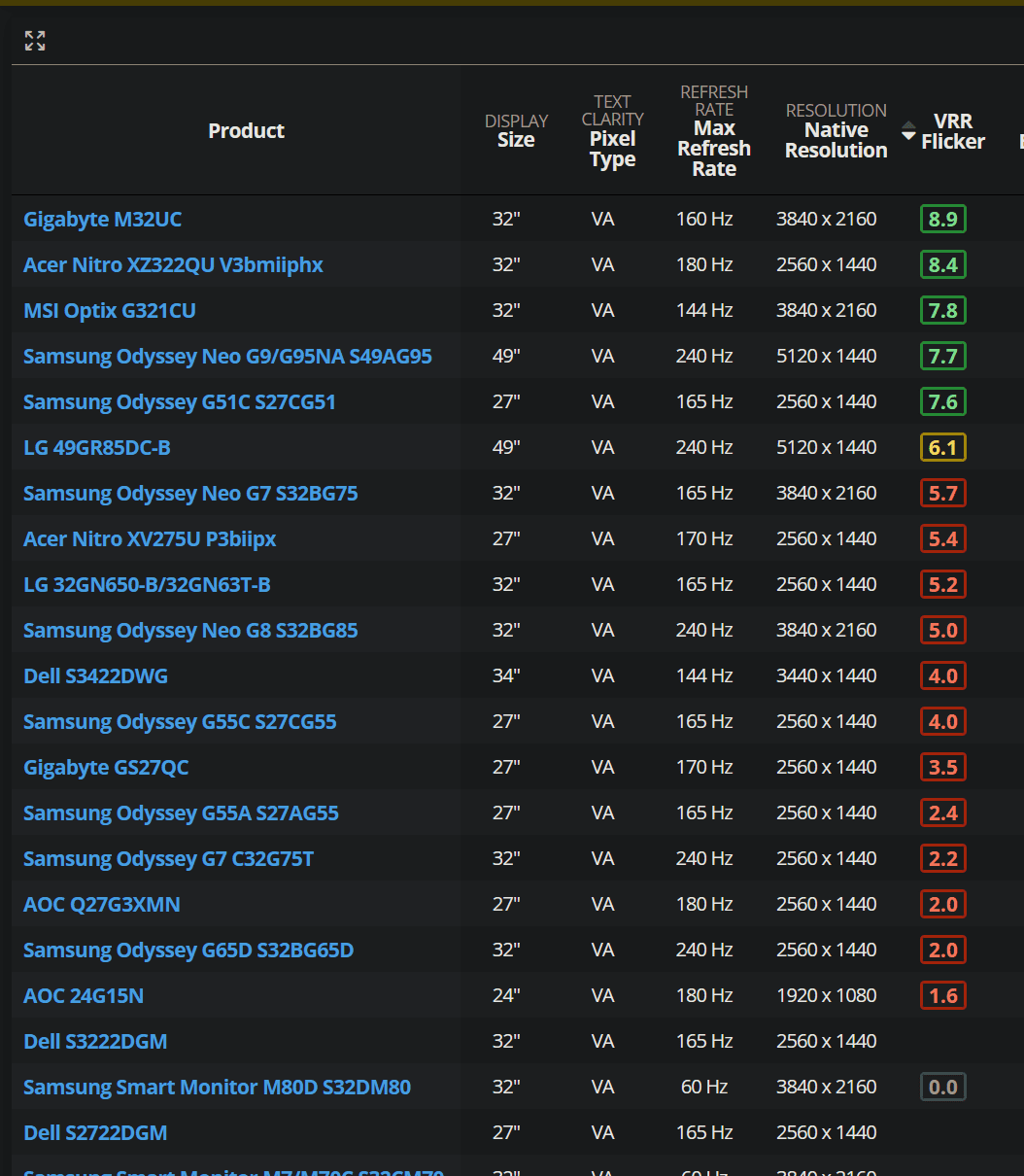The image size is (1024, 1176).
Task: Click the 5.4 VRR Flicker score
Action: [943, 538]
